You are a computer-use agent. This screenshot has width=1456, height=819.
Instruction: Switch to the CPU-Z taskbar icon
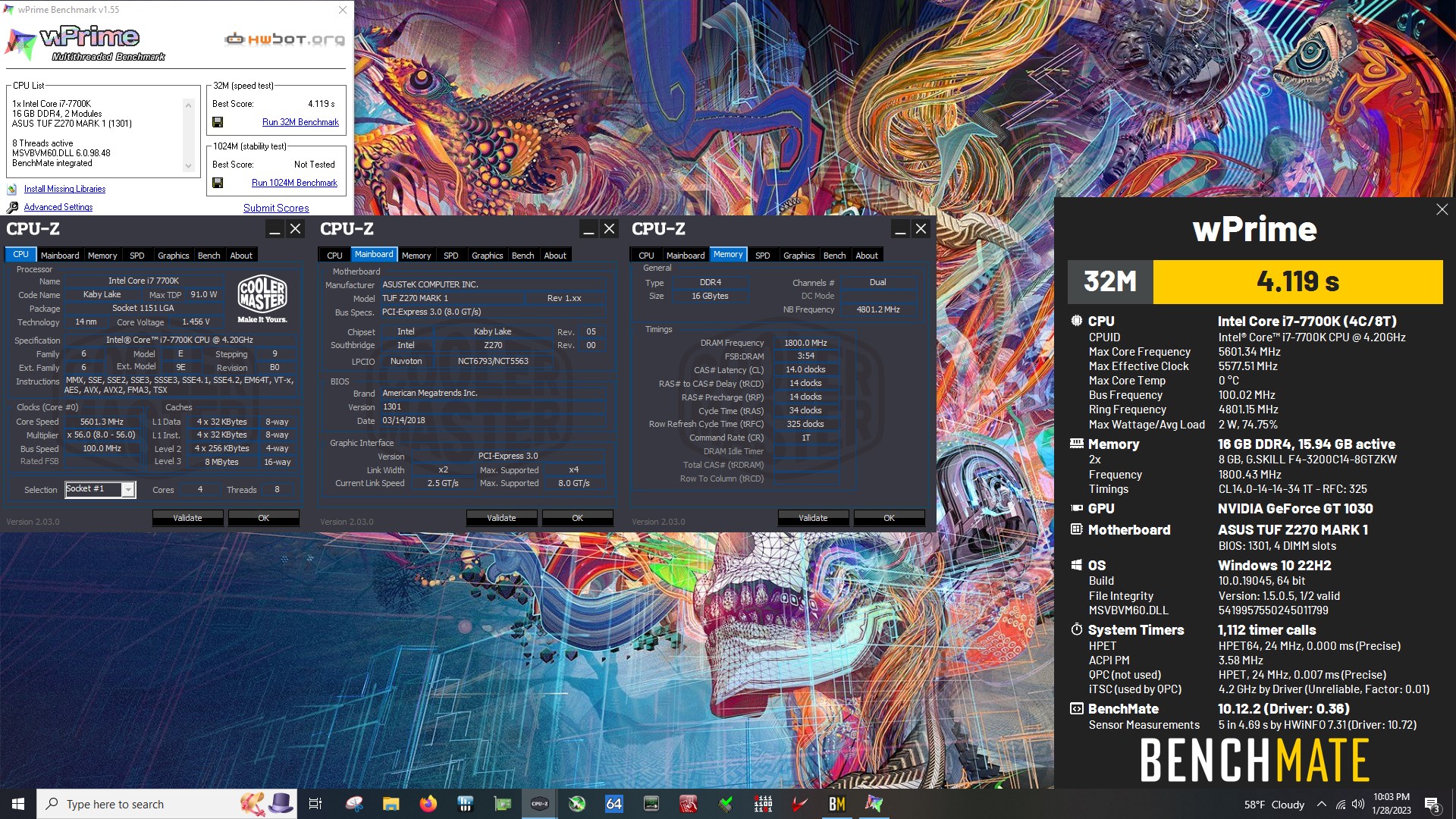tap(539, 804)
